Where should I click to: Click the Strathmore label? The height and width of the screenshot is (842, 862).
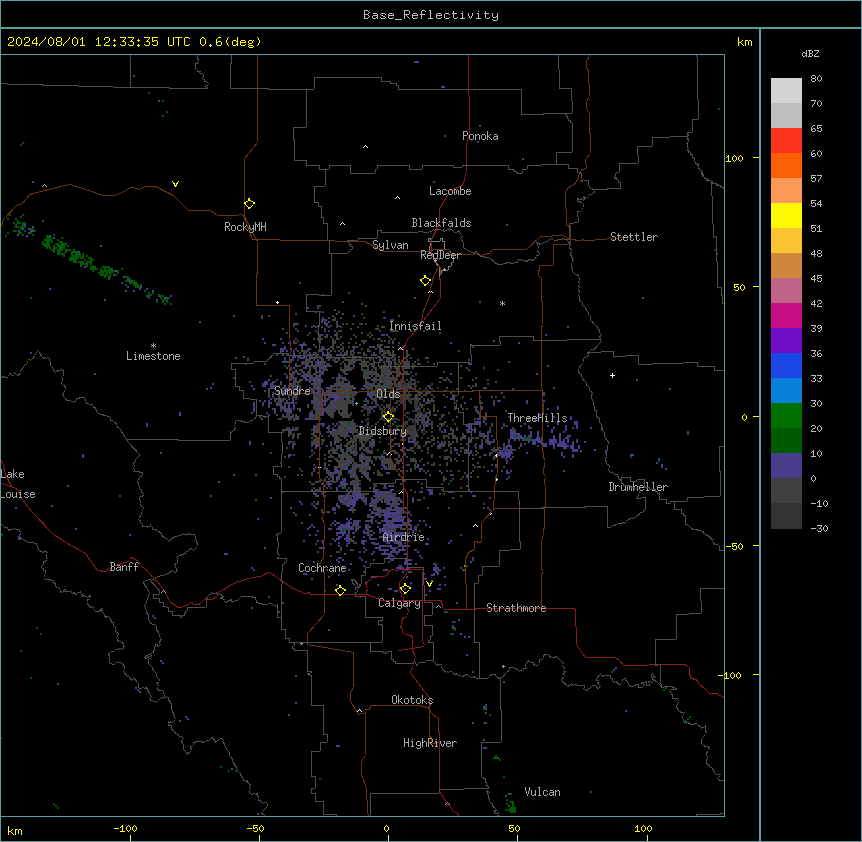pos(516,608)
